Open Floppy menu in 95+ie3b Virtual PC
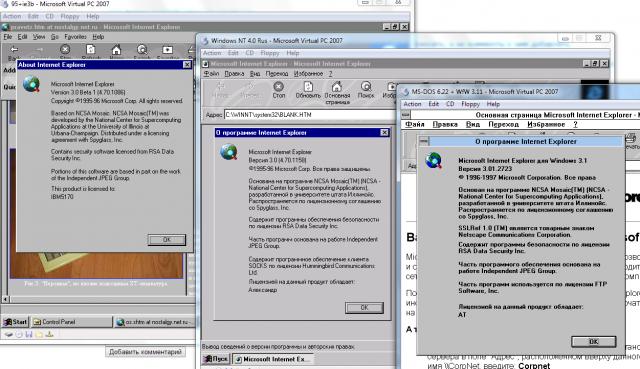This screenshot has height=369, width=640. click(x=70, y=16)
